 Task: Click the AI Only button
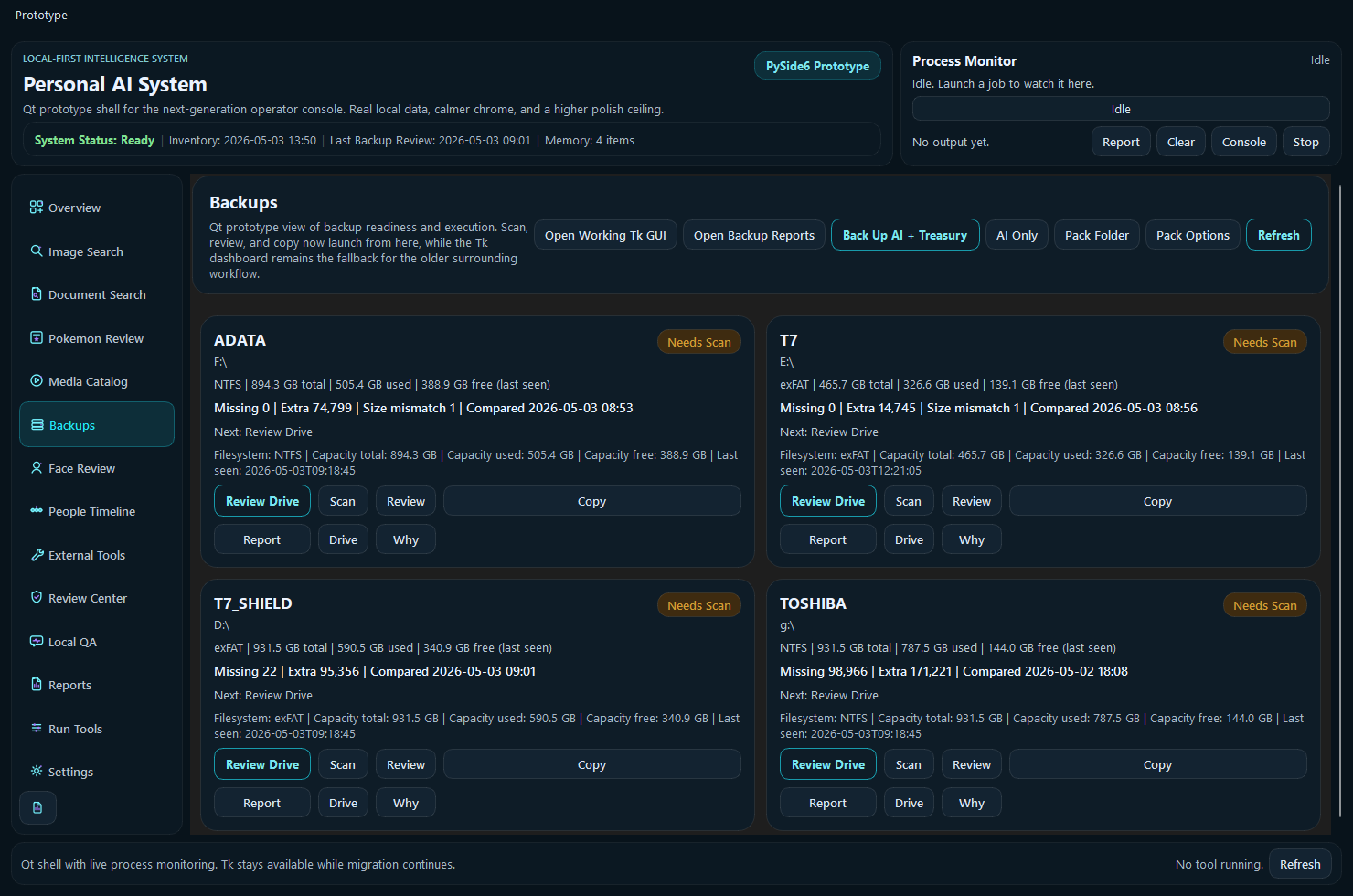[1017, 235]
